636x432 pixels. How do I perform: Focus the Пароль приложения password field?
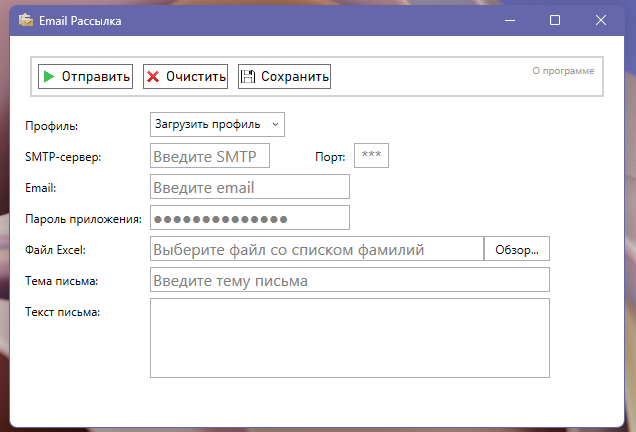pyautogui.click(x=250, y=218)
